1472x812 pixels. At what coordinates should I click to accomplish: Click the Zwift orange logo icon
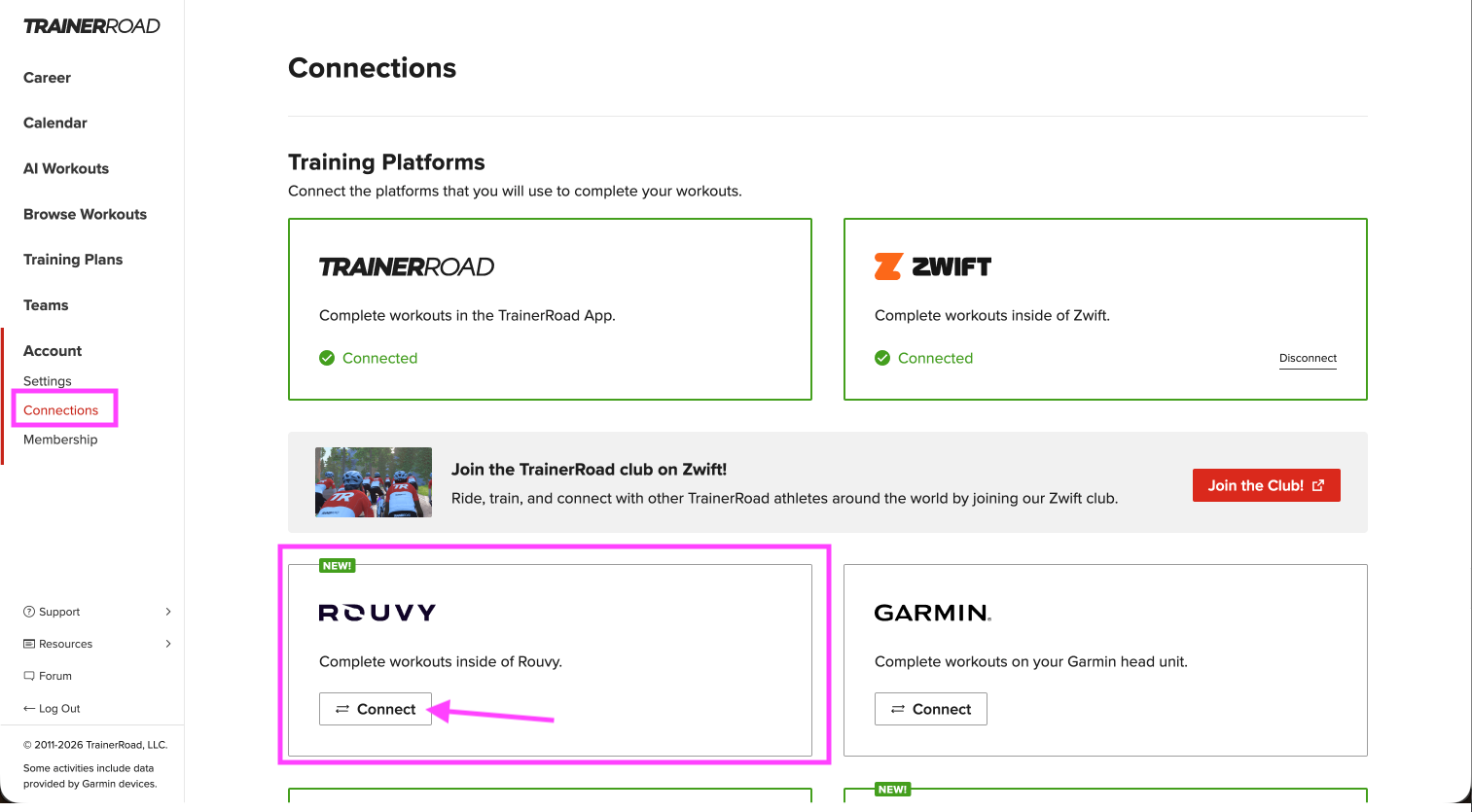[888, 266]
